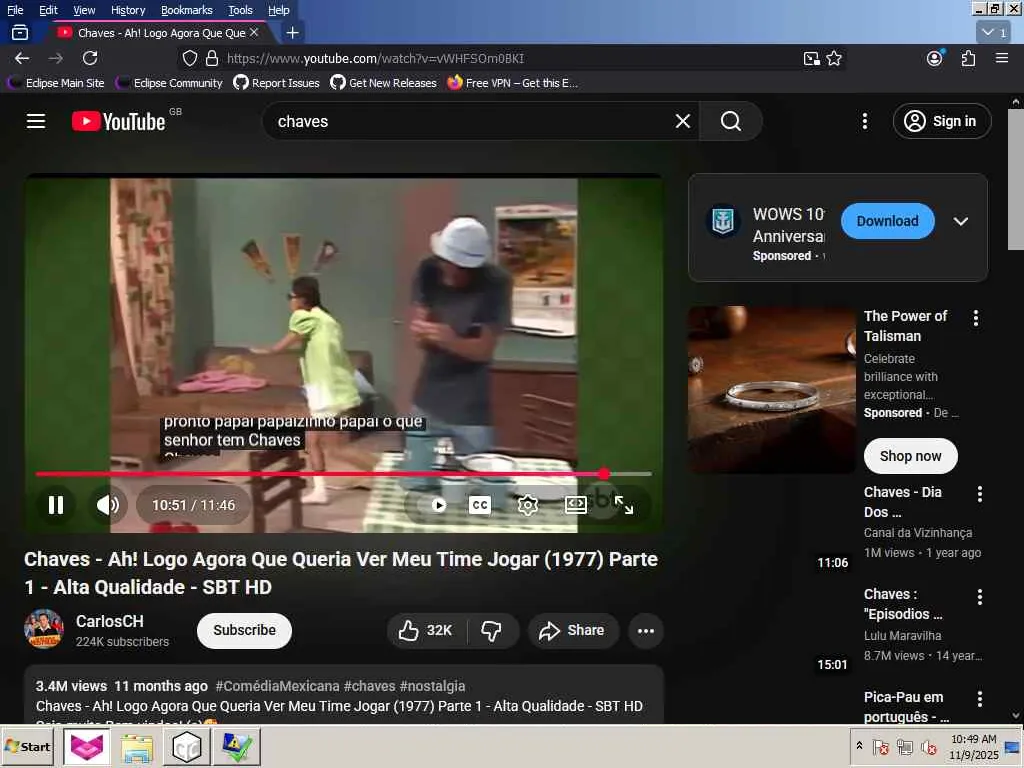The height and width of the screenshot is (768, 1024).
Task: Open the Windows Start menu
Action: [27, 746]
